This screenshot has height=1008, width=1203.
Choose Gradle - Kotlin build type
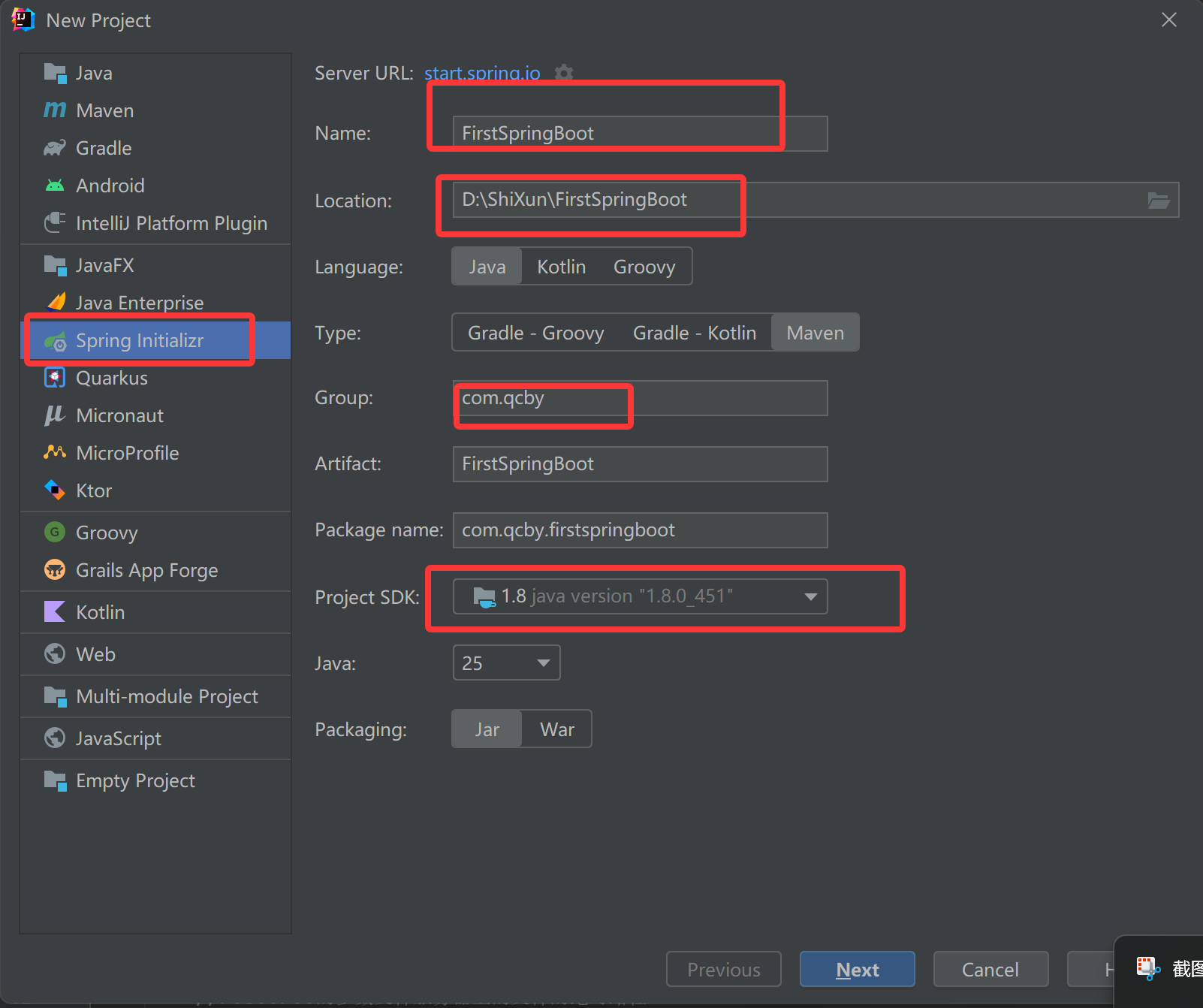pos(694,333)
